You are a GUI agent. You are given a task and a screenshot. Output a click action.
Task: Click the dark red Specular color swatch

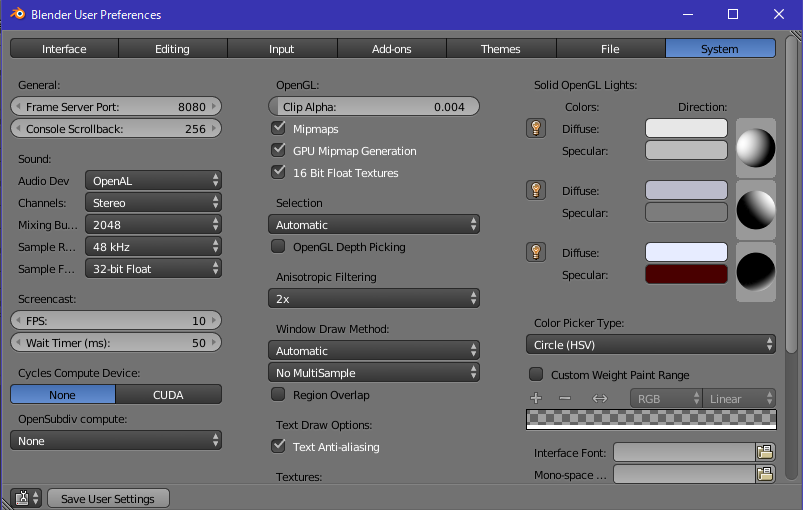pos(686,275)
